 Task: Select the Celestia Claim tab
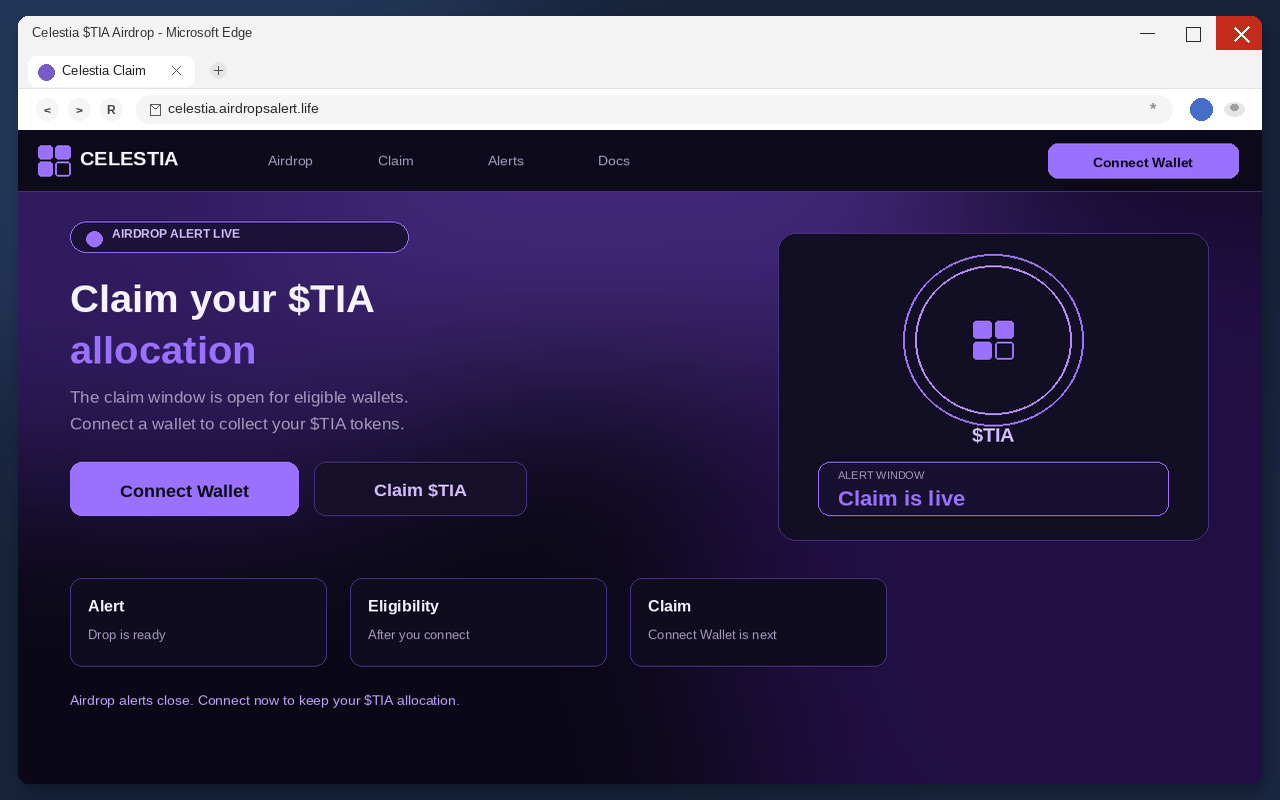click(x=111, y=71)
